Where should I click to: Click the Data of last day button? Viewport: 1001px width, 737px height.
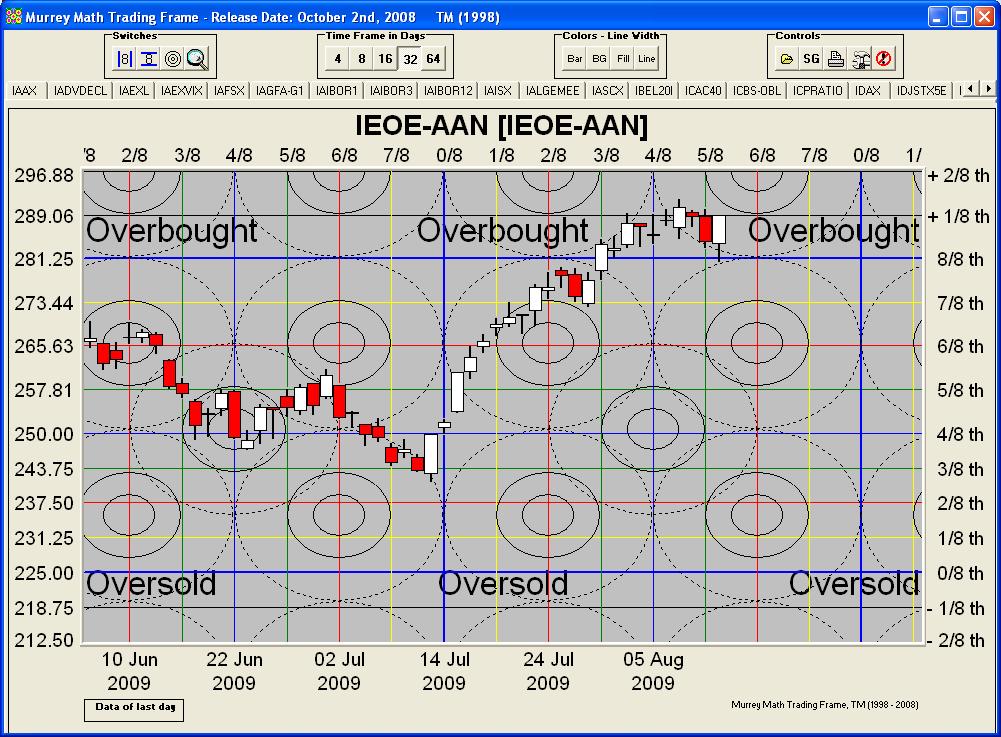tap(134, 708)
